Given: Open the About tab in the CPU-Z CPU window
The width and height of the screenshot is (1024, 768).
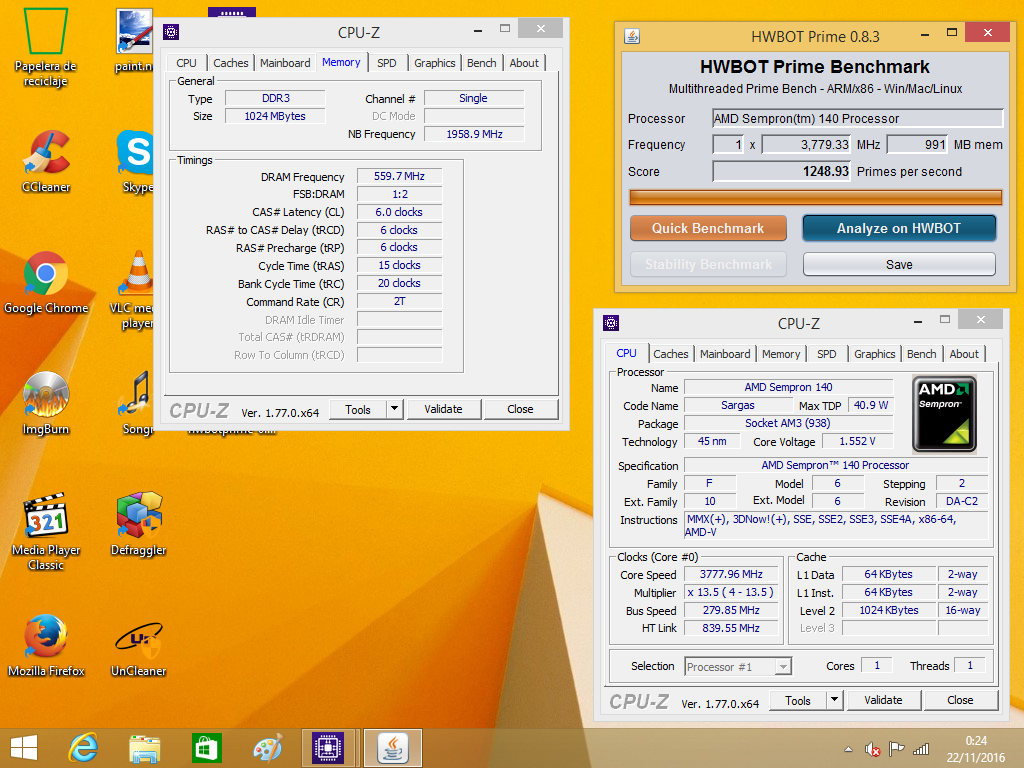Looking at the screenshot, I should 964,353.
